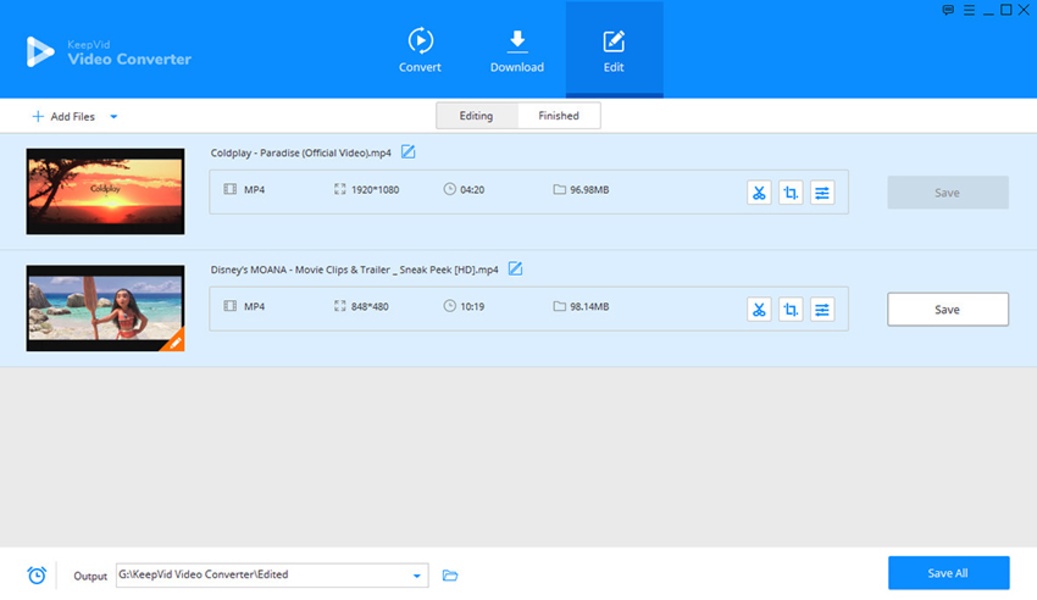The width and height of the screenshot is (1037, 600).
Task: Crop the MOANA video
Action: [790, 310]
